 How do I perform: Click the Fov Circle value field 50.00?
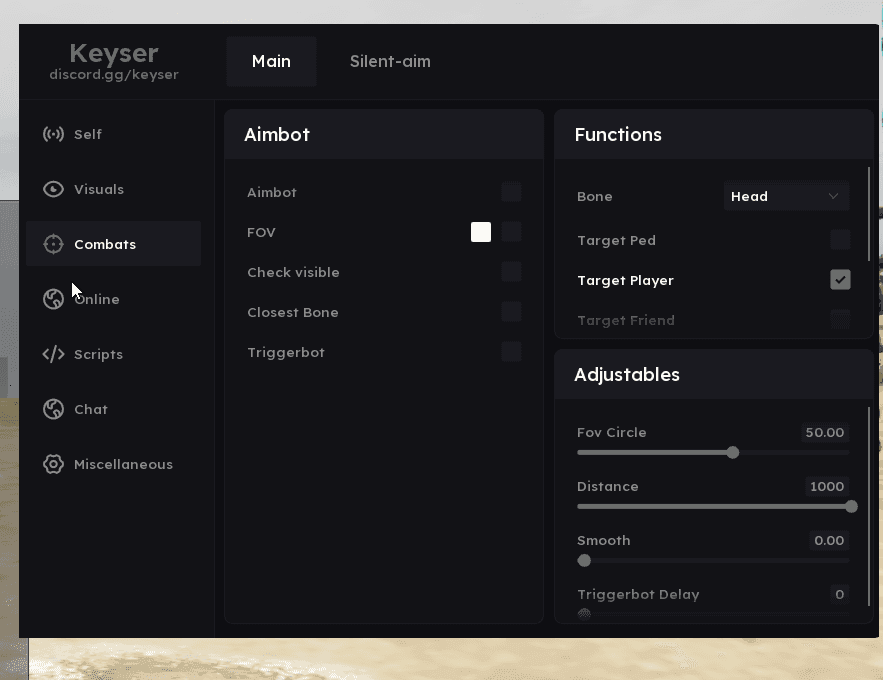pyautogui.click(x=825, y=433)
